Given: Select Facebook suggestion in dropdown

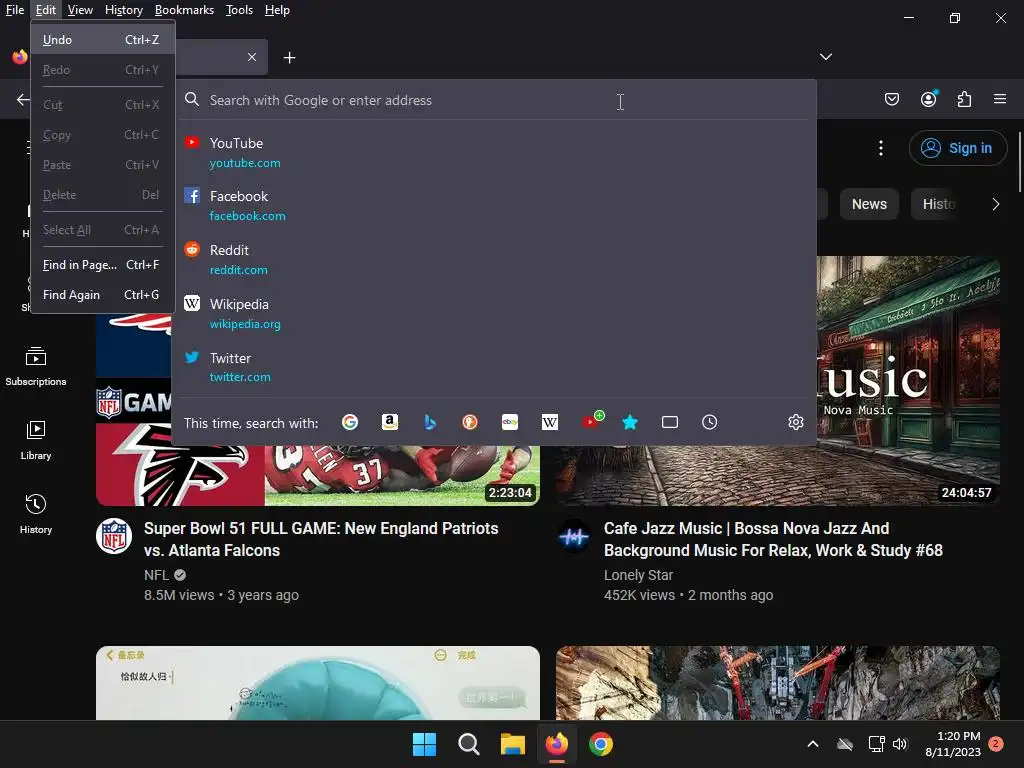Looking at the screenshot, I should pos(494,206).
